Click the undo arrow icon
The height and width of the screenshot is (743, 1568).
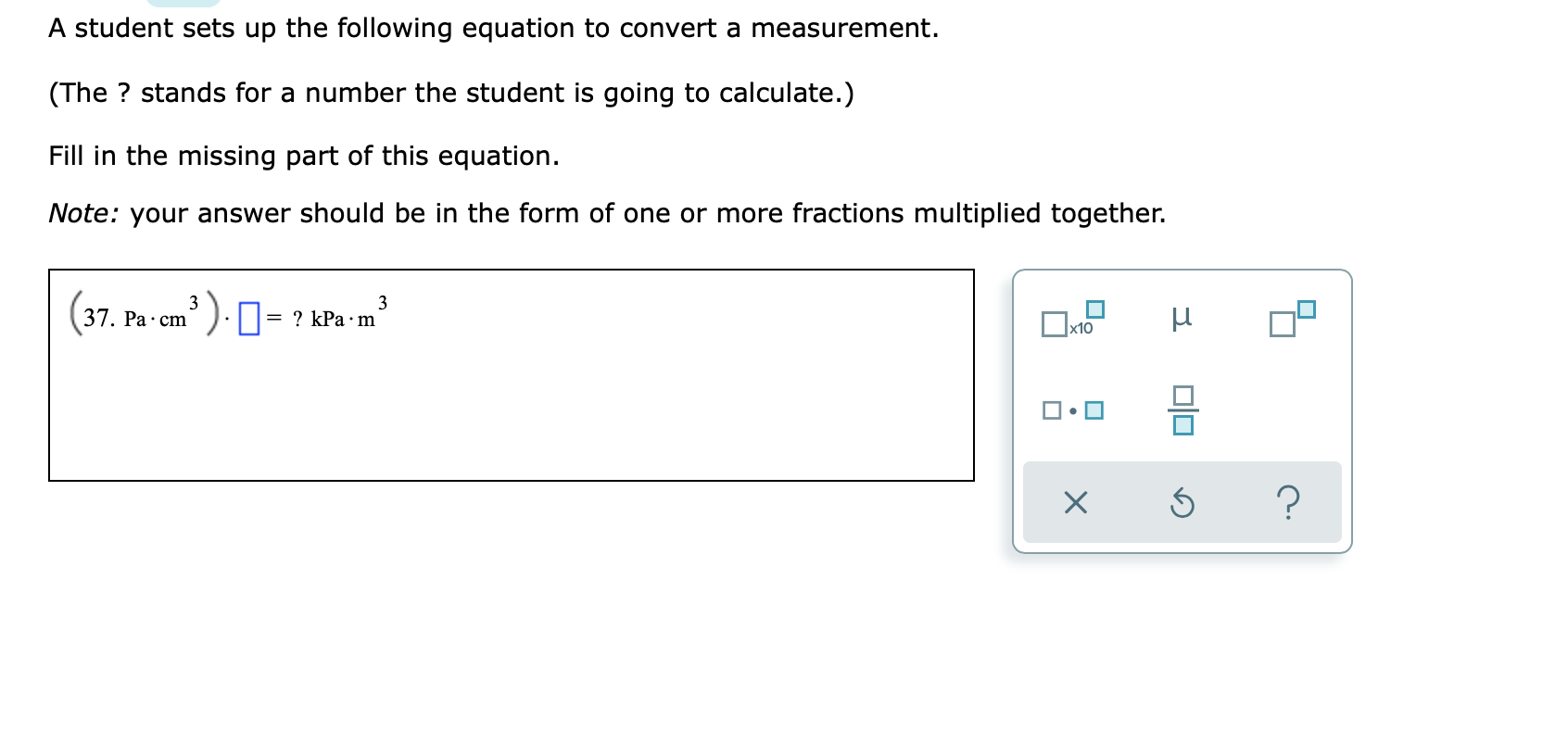pyautogui.click(x=1183, y=502)
